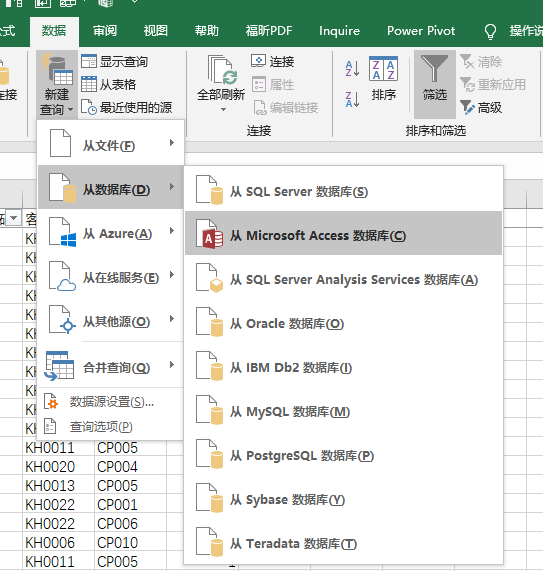Click the 全部刷新 refresh all icon
Image resolution: width=543 pixels, height=571 pixels.
[x=222, y=69]
